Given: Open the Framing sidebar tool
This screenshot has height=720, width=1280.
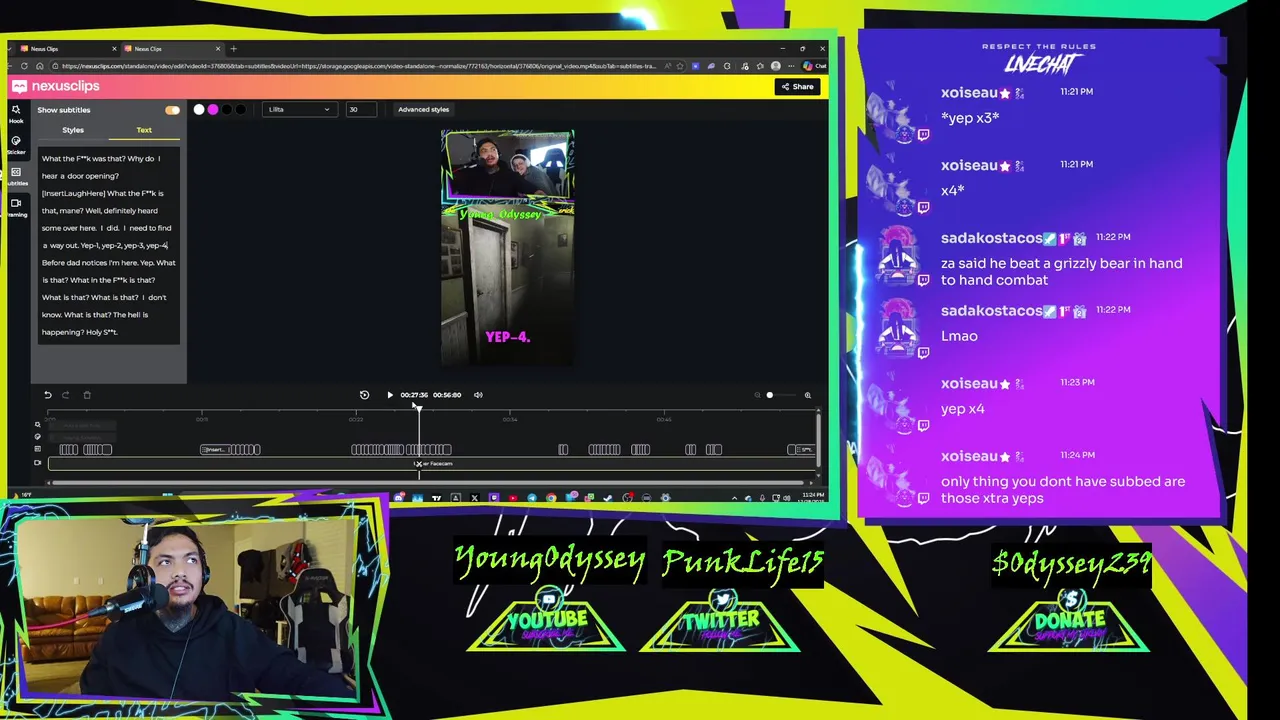Looking at the screenshot, I should point(16,207).
